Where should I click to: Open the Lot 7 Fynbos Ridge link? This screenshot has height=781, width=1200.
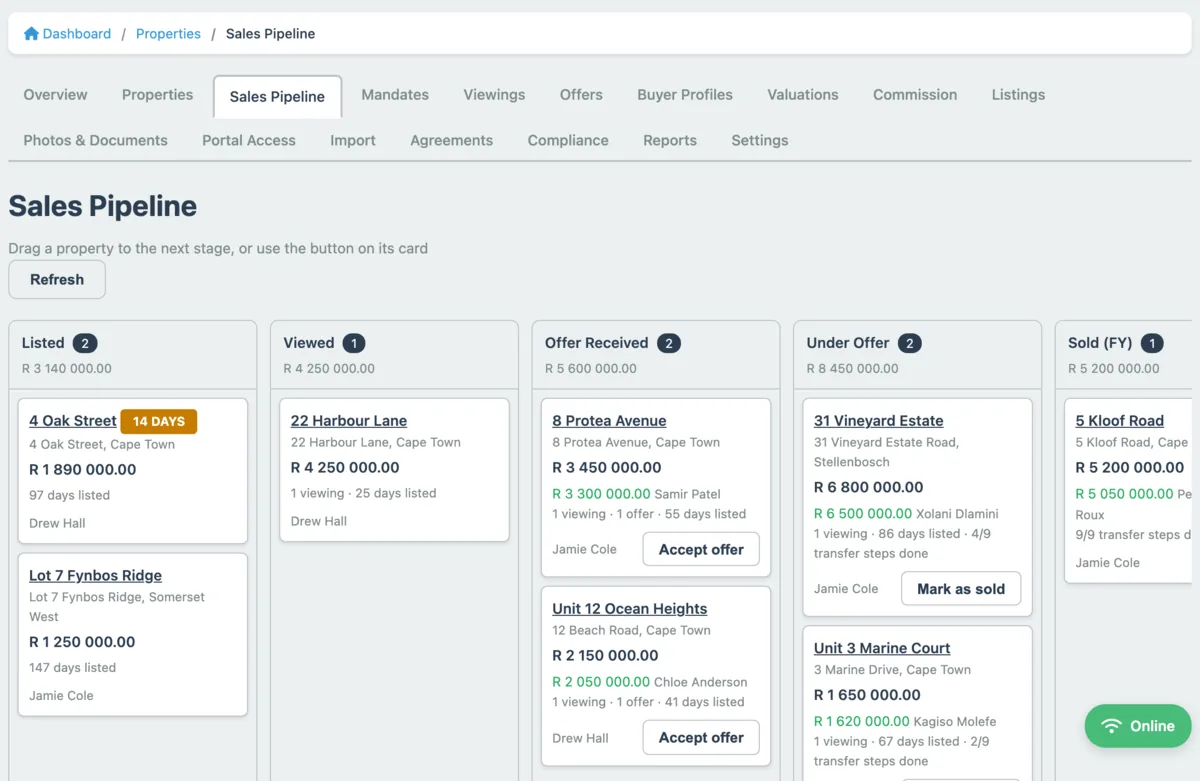tap(95, 576)
